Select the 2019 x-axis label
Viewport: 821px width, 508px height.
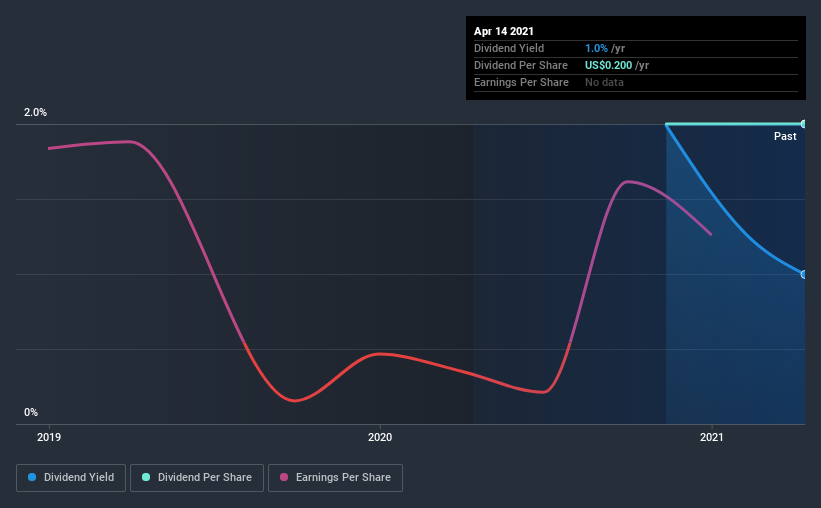[x=49, y=437]
